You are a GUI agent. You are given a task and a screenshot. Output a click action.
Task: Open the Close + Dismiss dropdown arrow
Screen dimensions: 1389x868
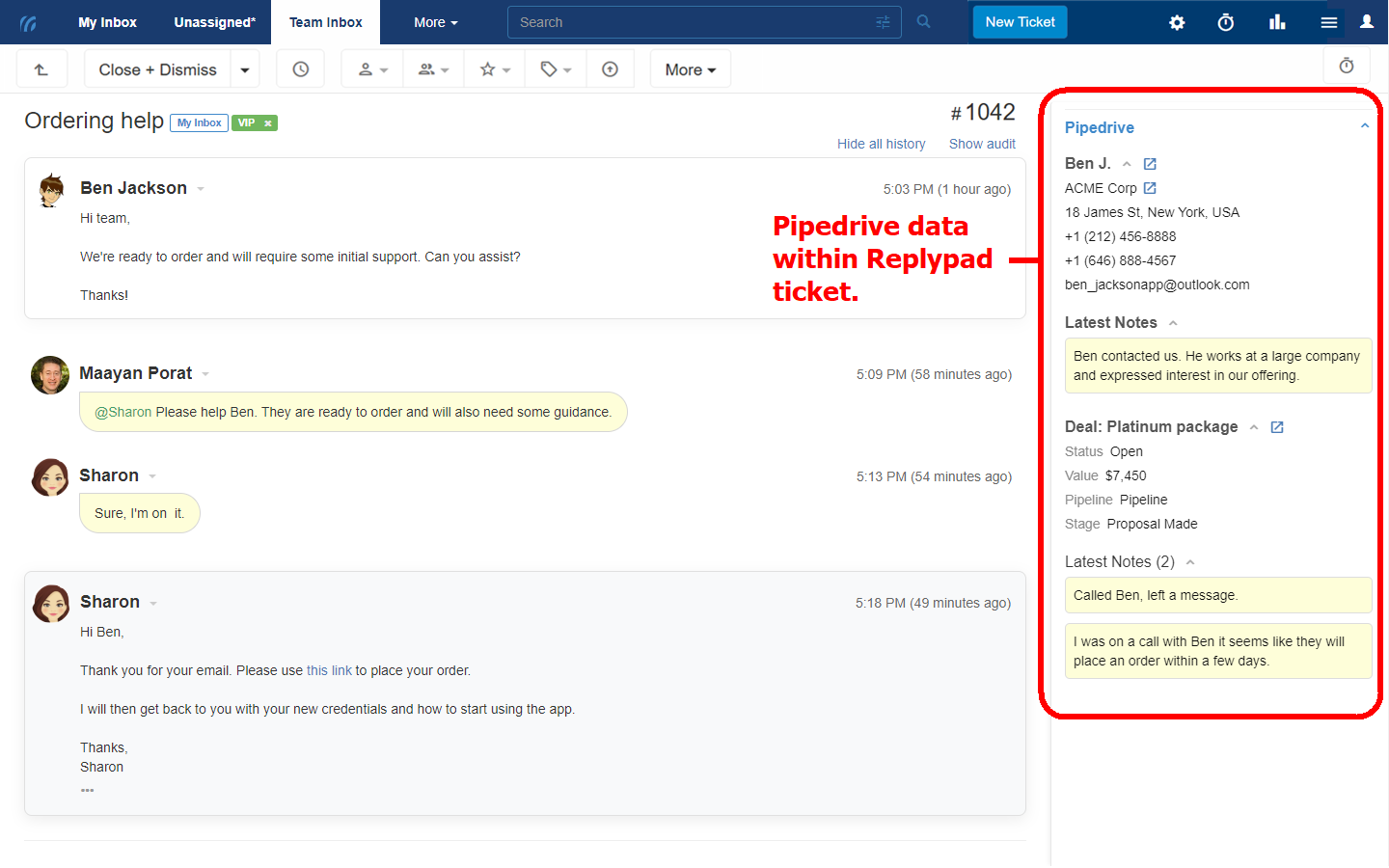(x=245, y=68)
